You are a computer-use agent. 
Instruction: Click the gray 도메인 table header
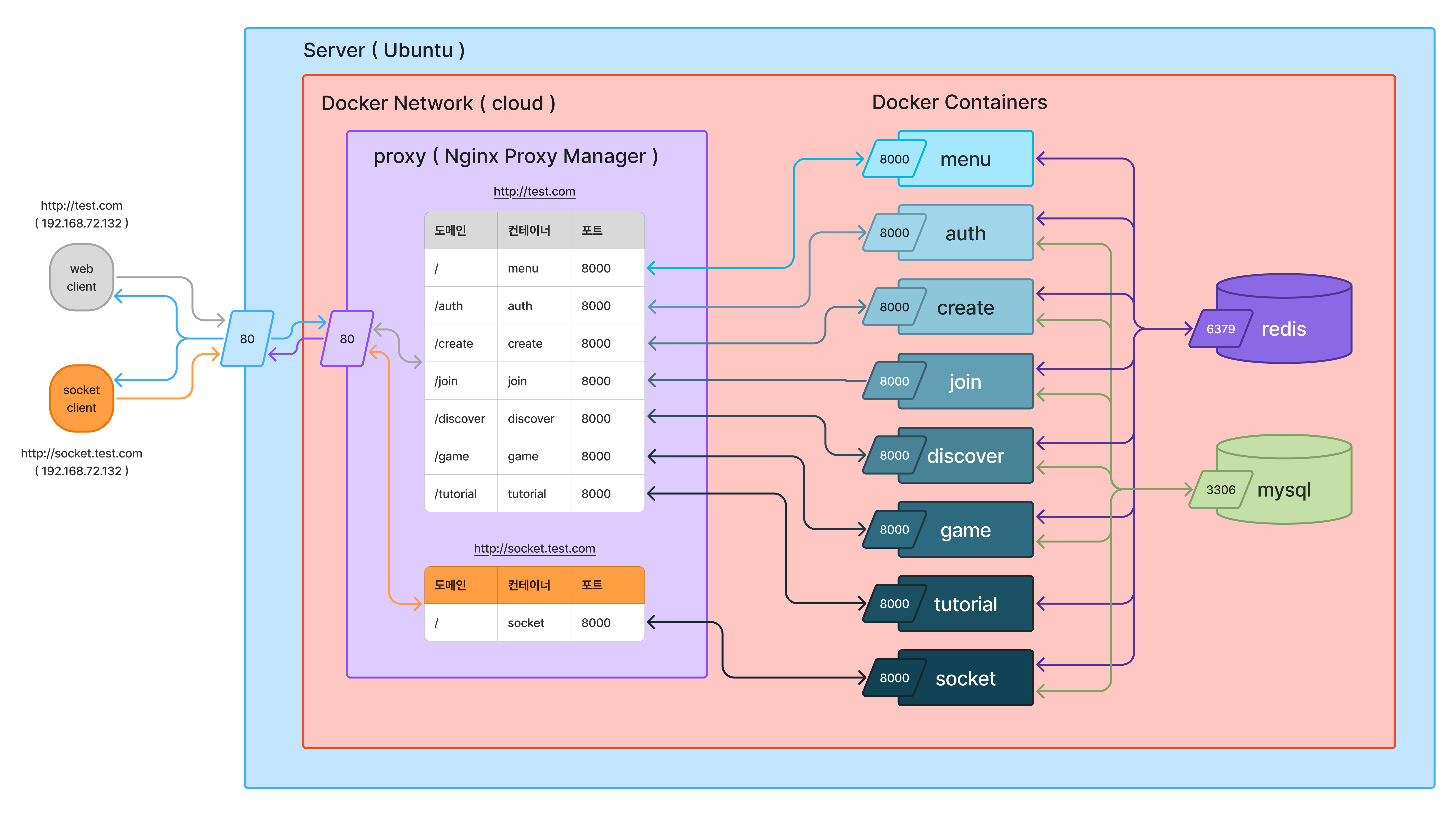(461, 230)
